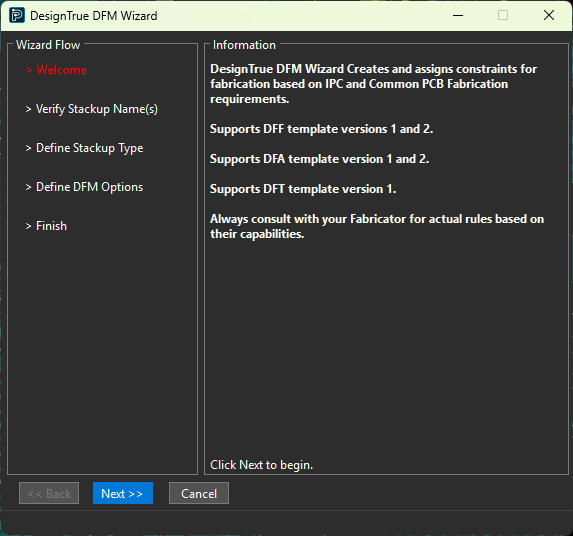Screen dimensions: 573x536
Task: Cancel the DFM Wizard
Action: (199, 493)
